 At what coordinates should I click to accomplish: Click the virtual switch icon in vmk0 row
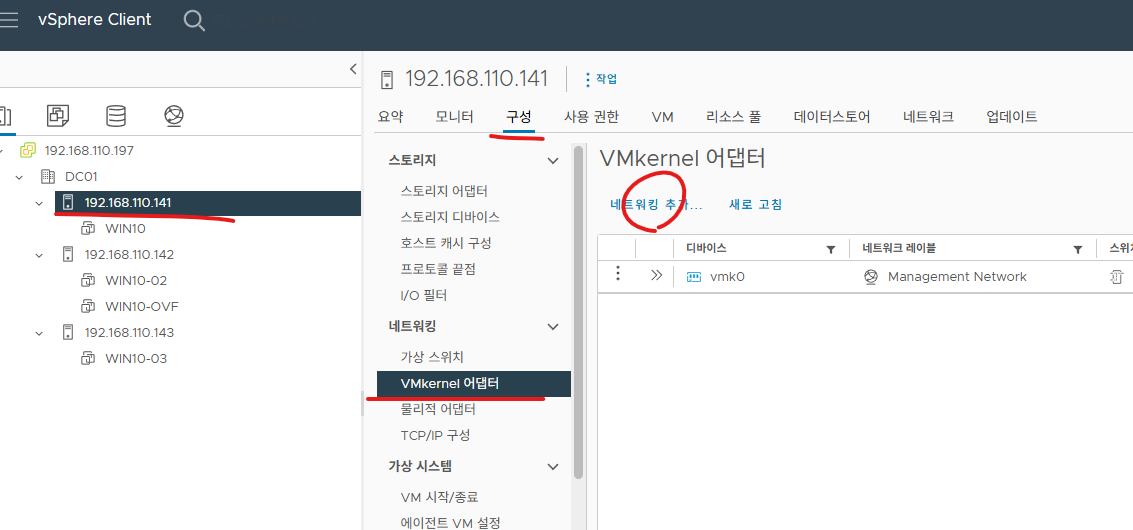1116,277
